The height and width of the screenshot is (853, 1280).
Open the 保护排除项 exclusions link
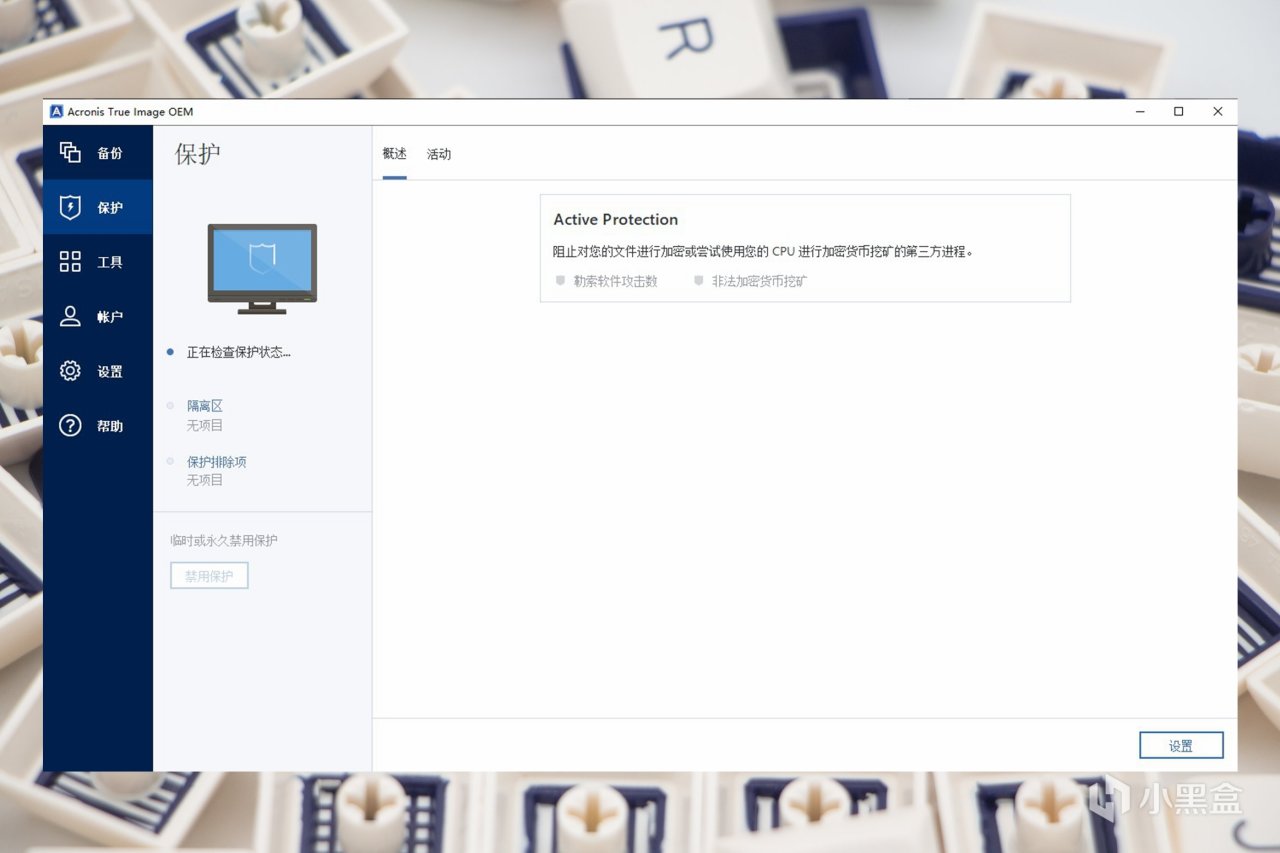(x=216, y=462)
